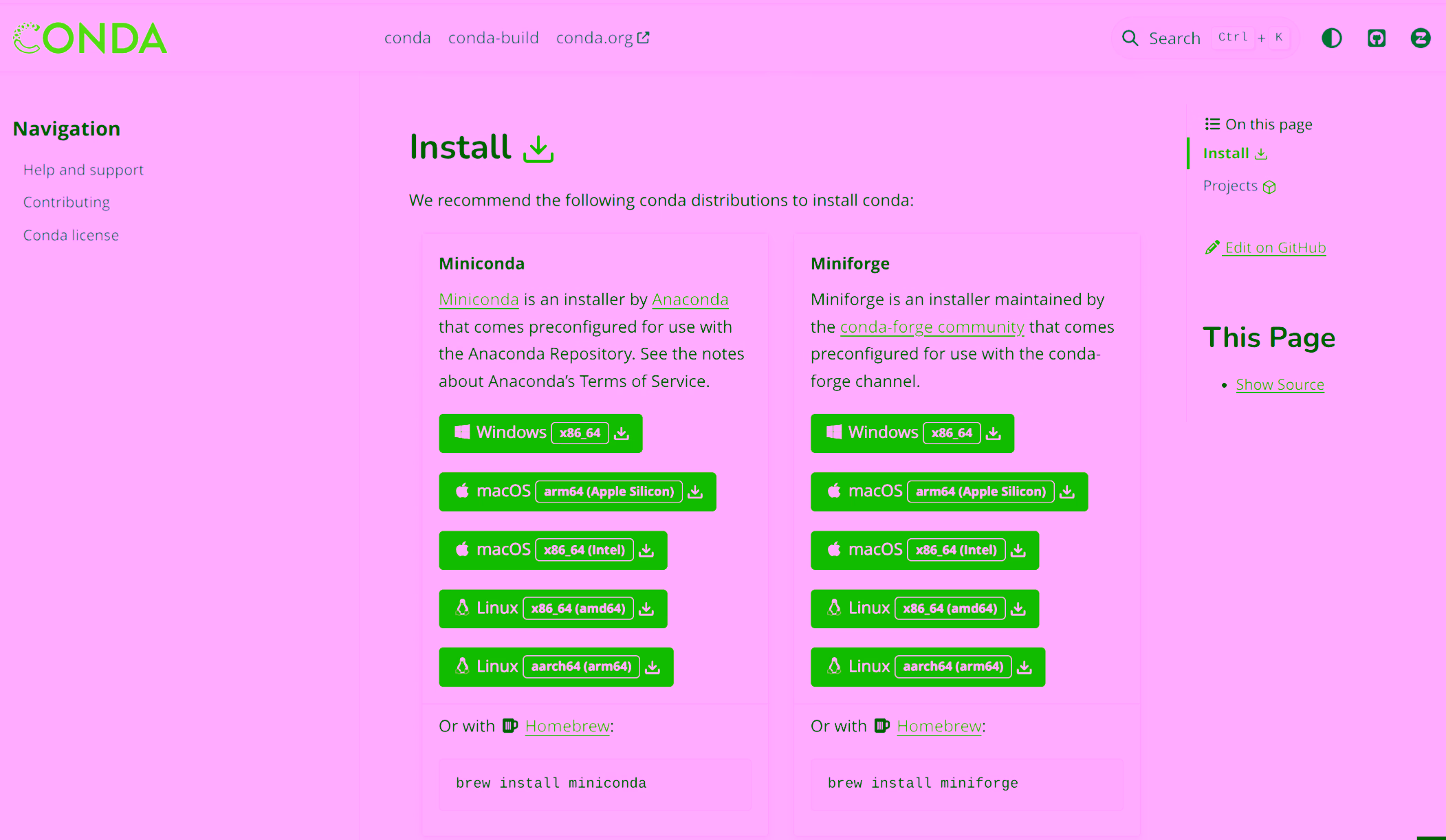Download Miniforge for macOS x86_64 Intel
The width and height of the screenshot is (1446, 840).
point(925,550)
